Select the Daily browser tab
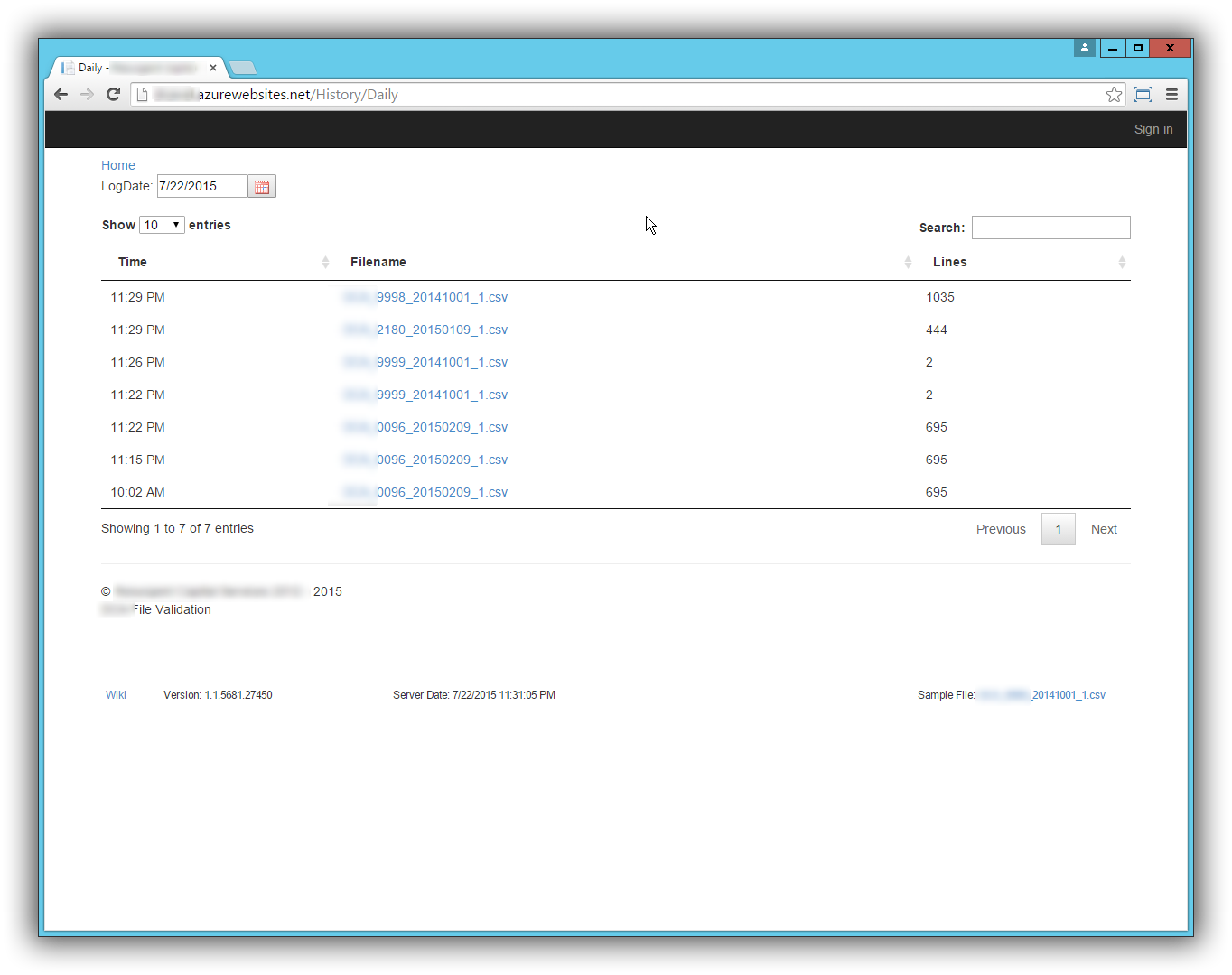Image resolution: width=1232 pixels, height=975 pixels. (x=135, y=68)
